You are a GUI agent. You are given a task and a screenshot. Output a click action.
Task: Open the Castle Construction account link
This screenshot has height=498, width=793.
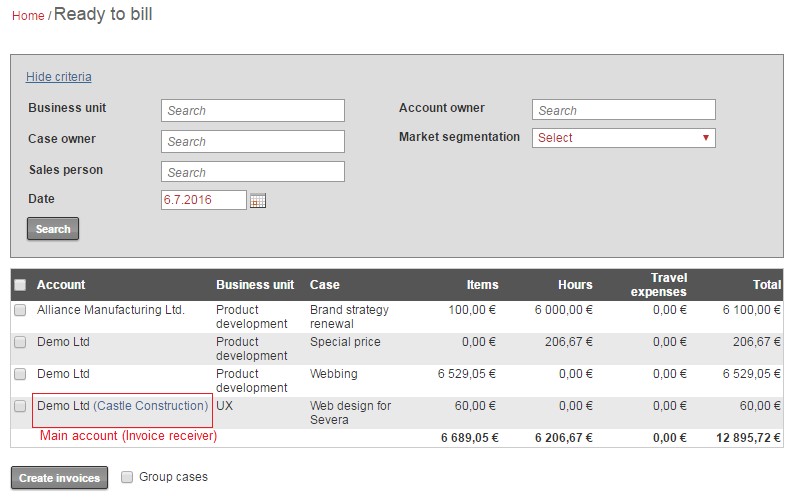pyautogui.click(x=151, y=406)
